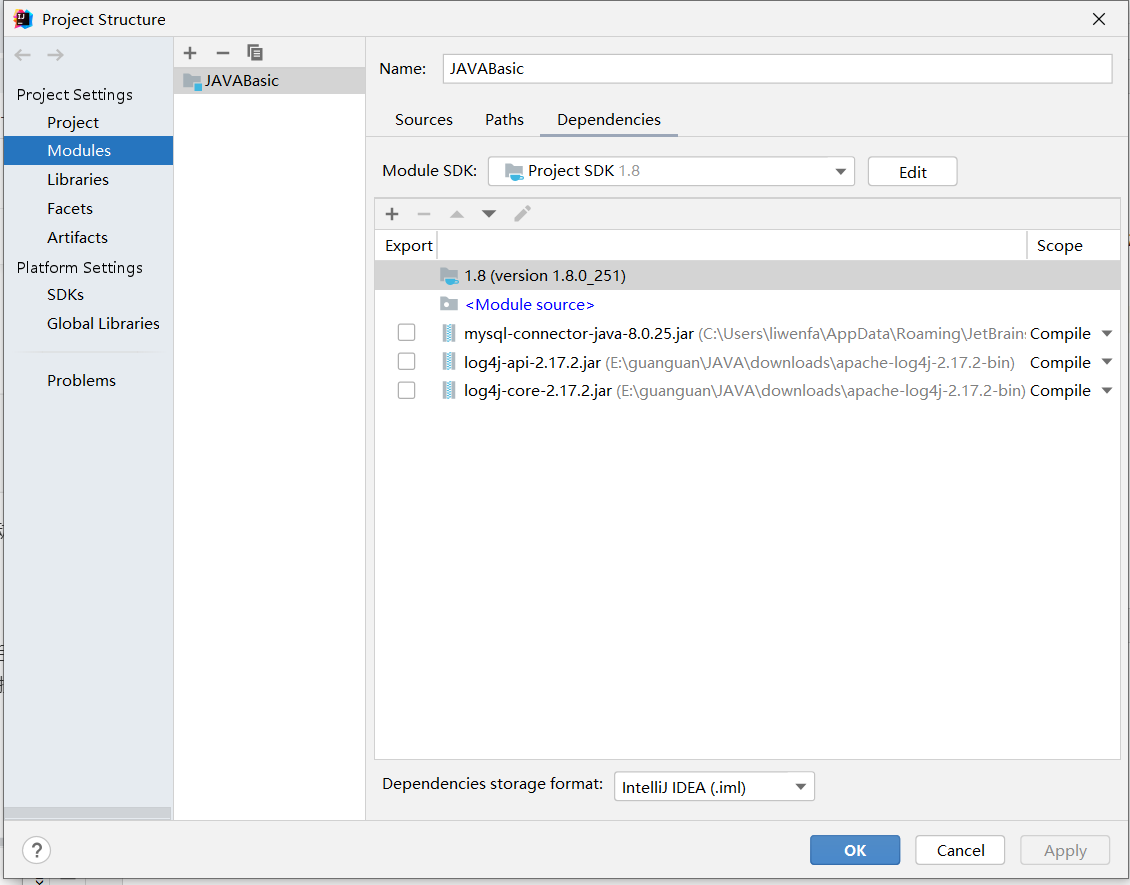Switch to the Paths tab
Screen dimensions: 1130x885
click(x=504, y=120)
